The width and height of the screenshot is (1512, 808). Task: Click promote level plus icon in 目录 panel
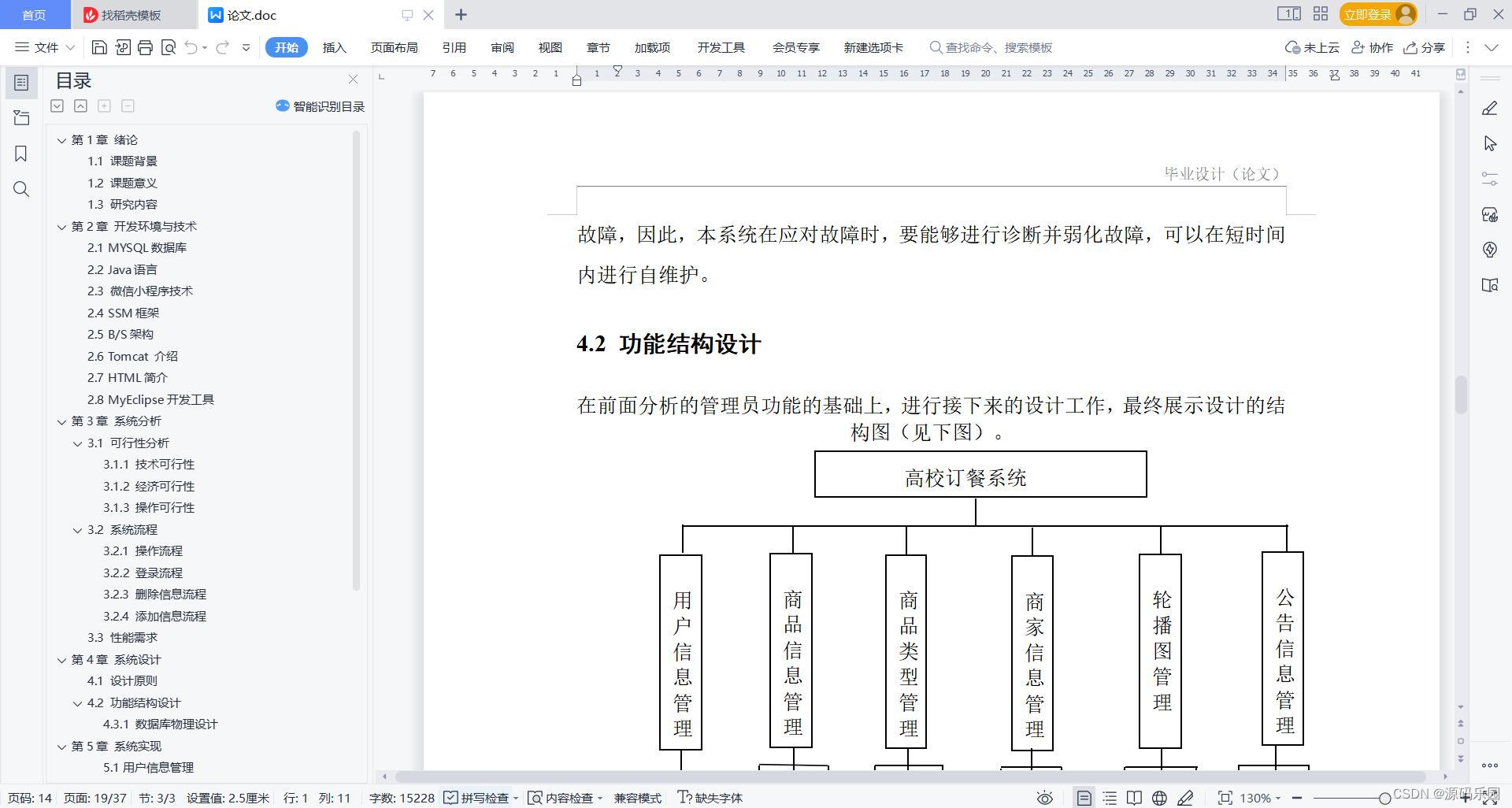click(104, 106)
